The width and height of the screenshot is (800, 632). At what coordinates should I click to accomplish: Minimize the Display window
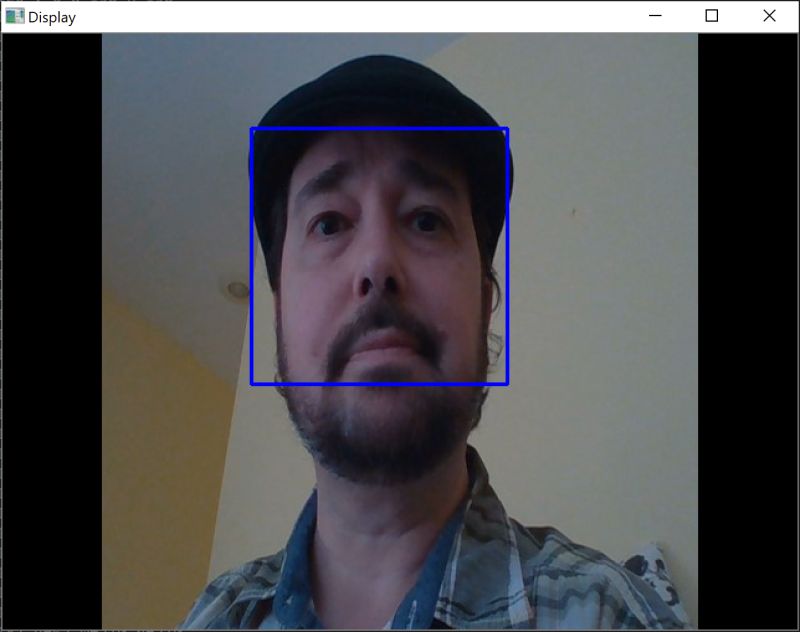click(x=653, y=16)
